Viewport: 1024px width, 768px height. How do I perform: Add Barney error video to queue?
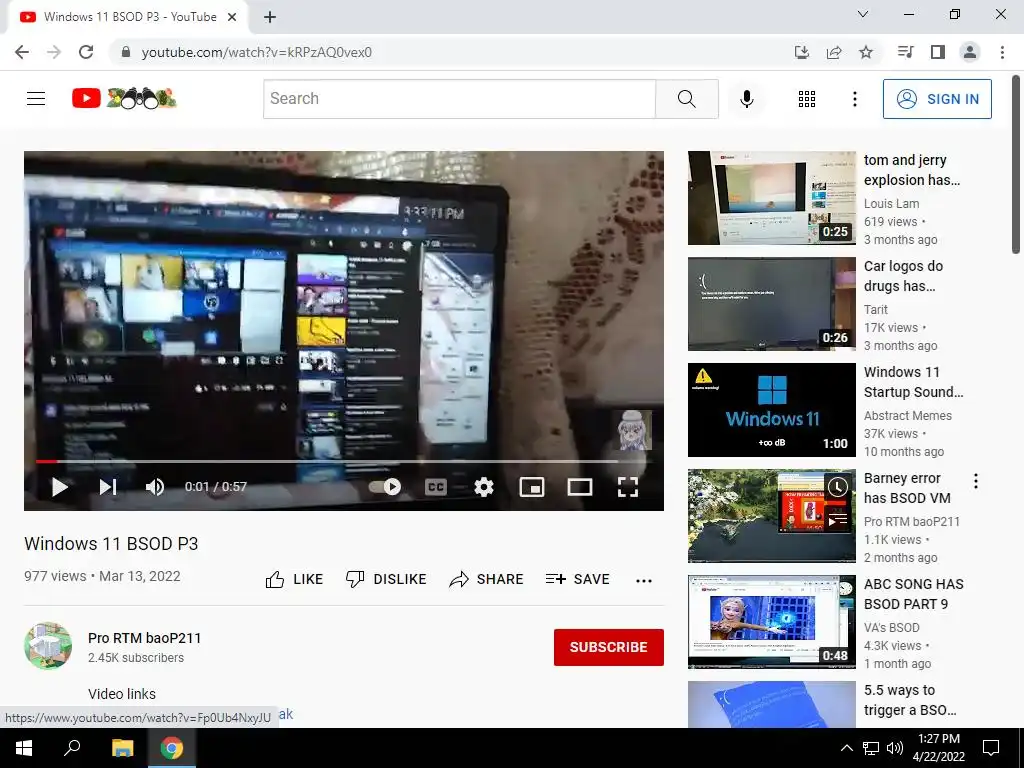click(838, 520)
